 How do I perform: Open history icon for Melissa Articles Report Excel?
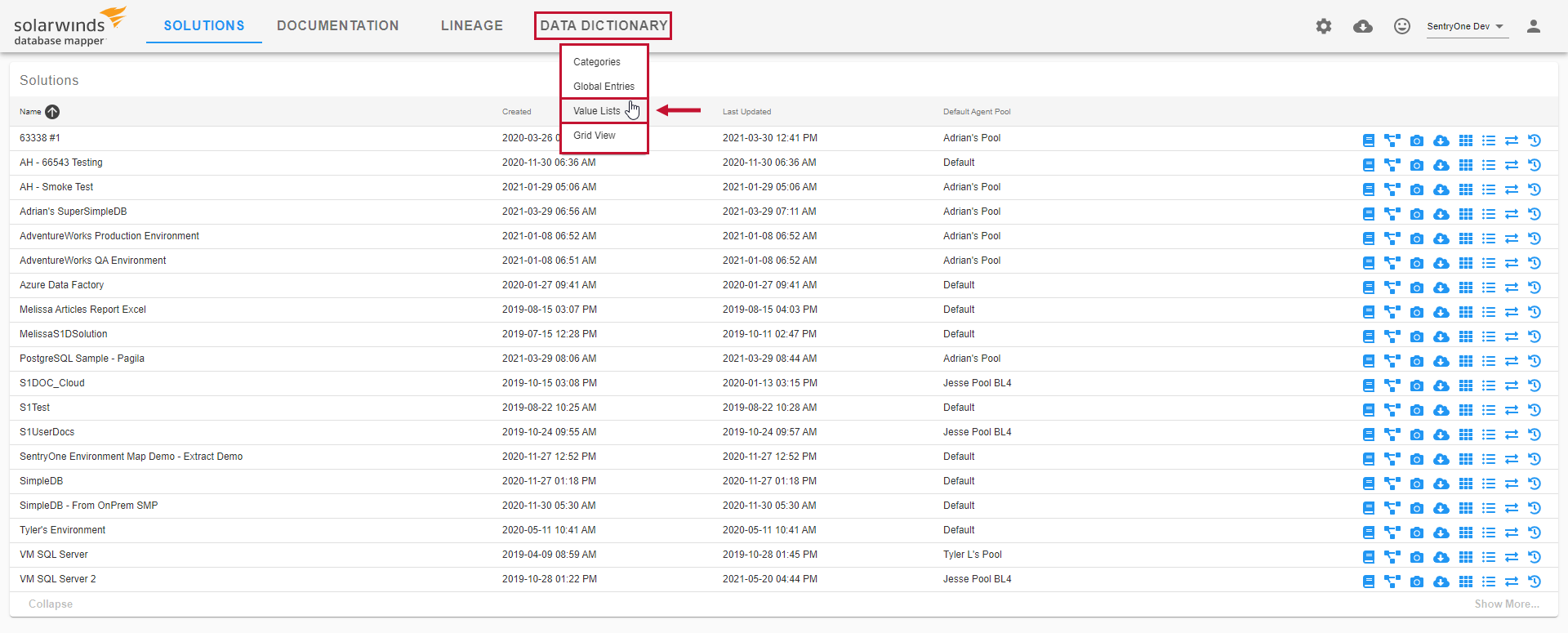point(1535,312)
